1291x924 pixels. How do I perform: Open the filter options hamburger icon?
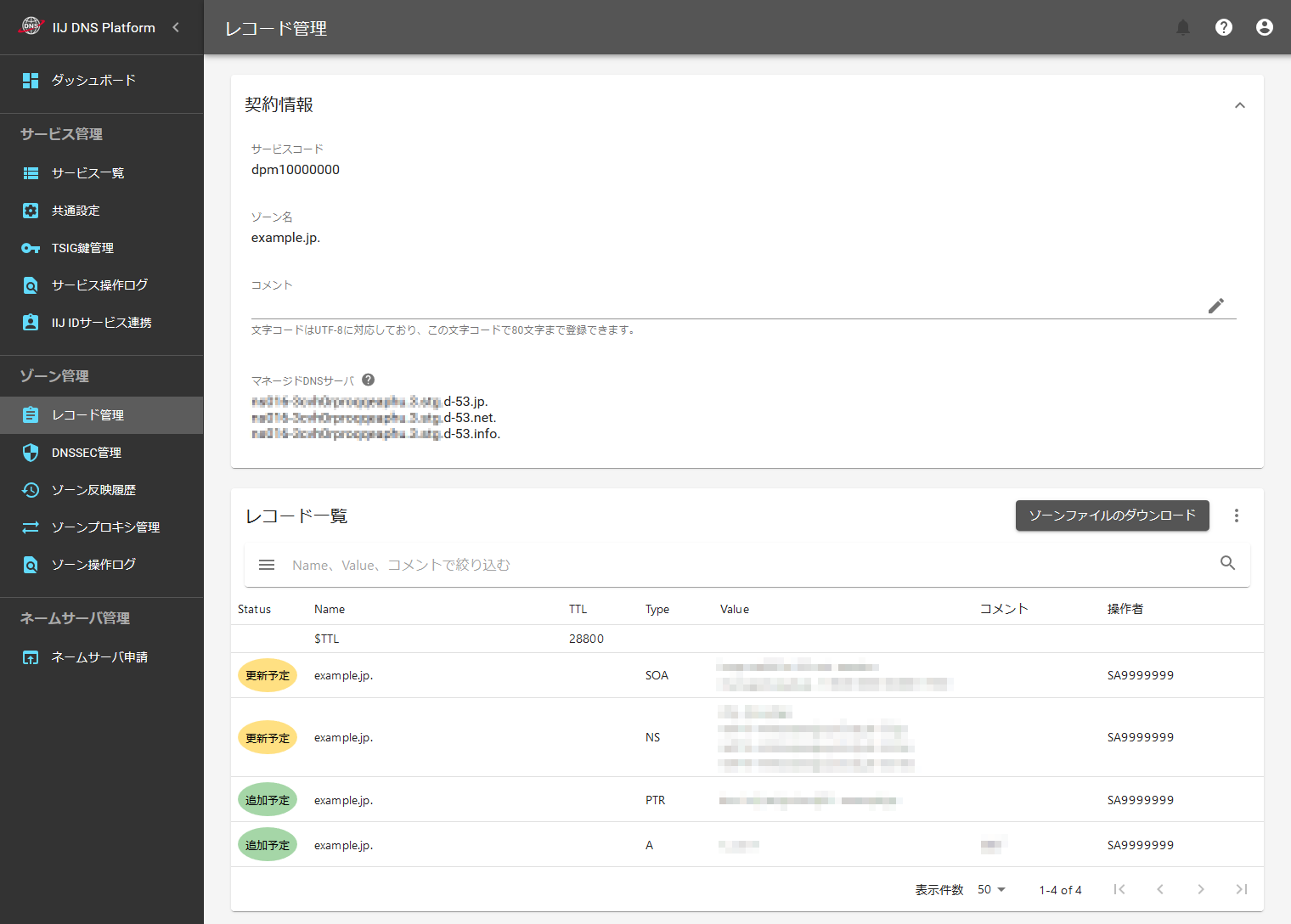(x=267, y=565)
